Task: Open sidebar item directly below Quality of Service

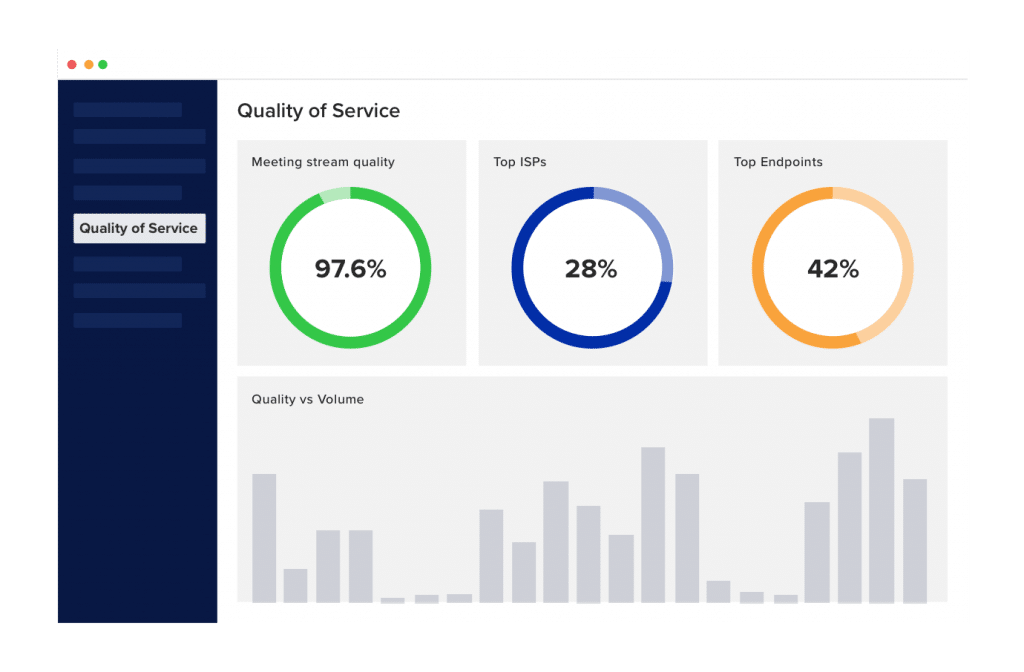Action: pyautogui.click(x=127, y=264)
